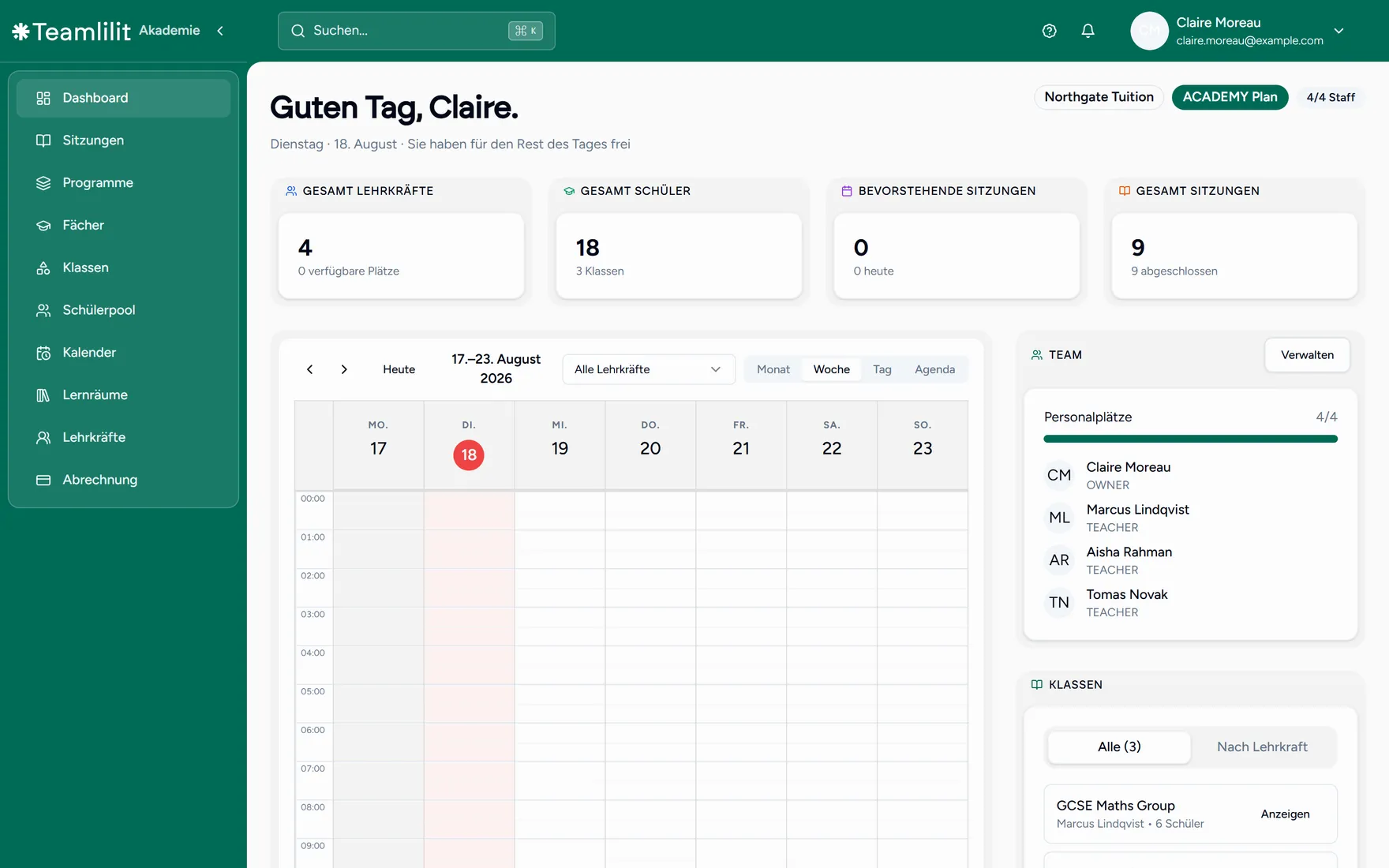
Task: Click the Heute button
Action: click(399, 369)
